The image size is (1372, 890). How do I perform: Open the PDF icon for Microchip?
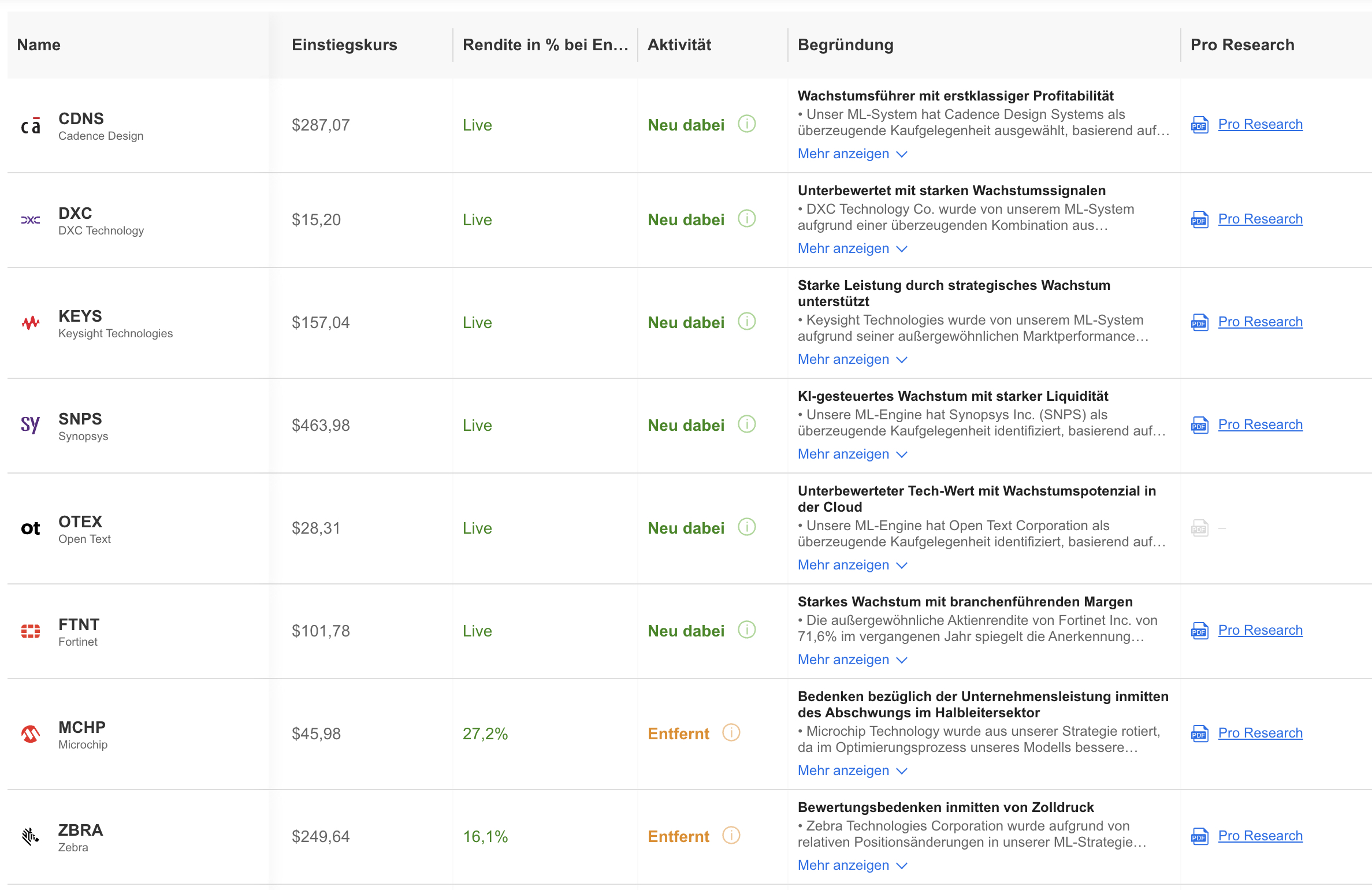coord(1199,733)
